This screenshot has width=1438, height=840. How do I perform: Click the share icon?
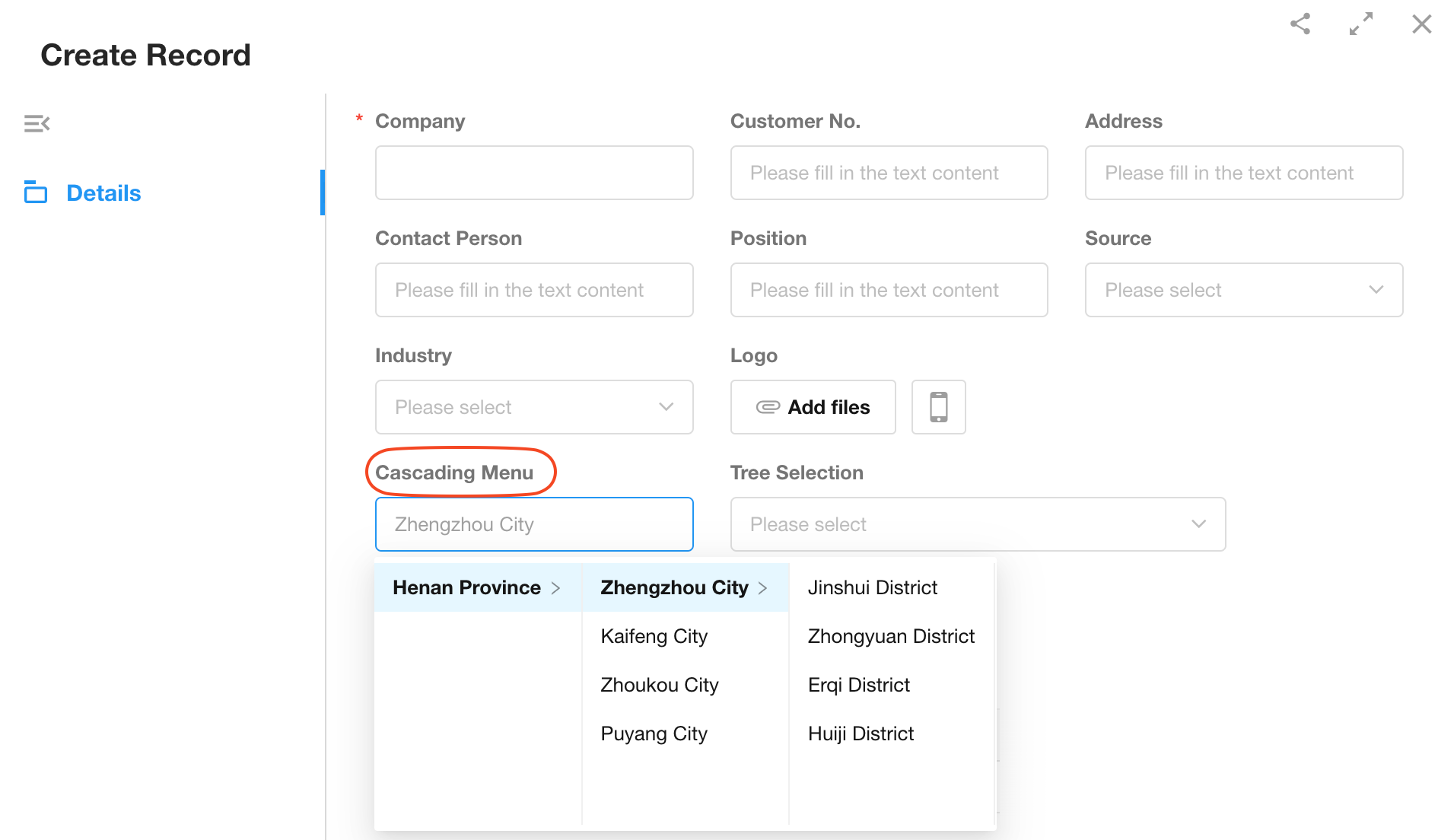click(1300, 24)
